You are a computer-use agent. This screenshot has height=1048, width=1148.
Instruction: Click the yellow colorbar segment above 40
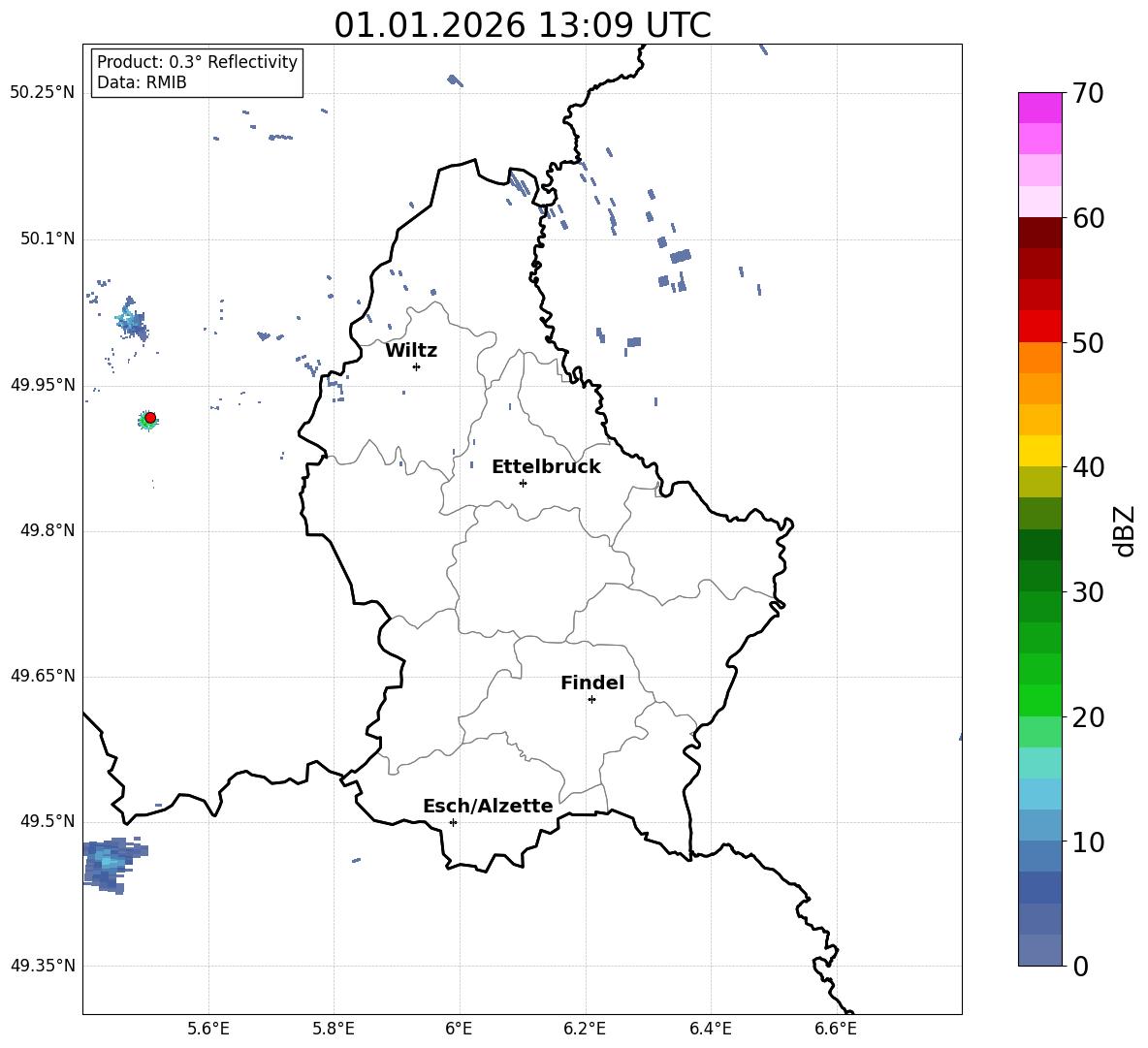pyautogui.click(x=1039, y=451)
